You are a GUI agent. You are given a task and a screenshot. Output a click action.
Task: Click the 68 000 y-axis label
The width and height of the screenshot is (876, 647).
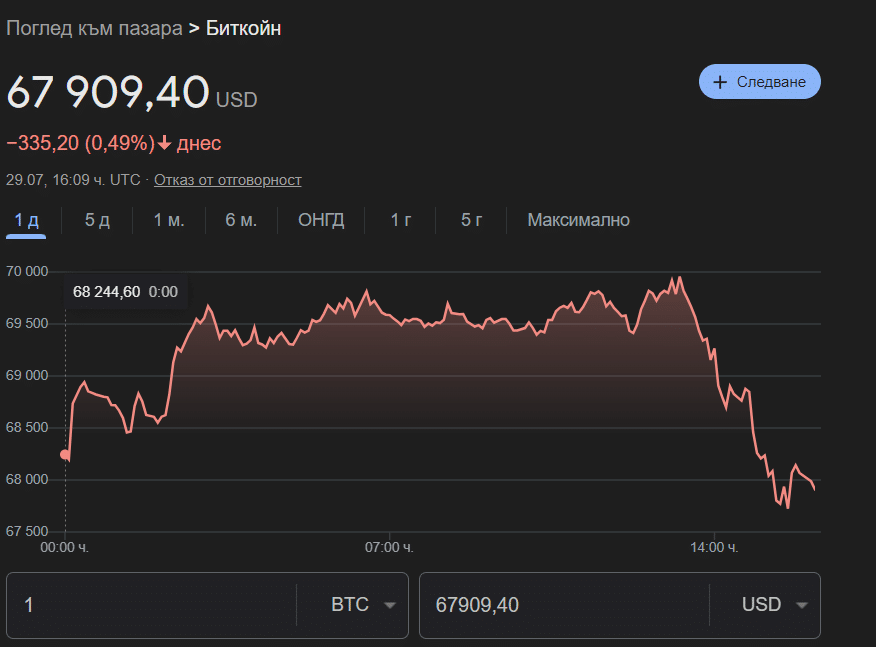pos(27,479)
